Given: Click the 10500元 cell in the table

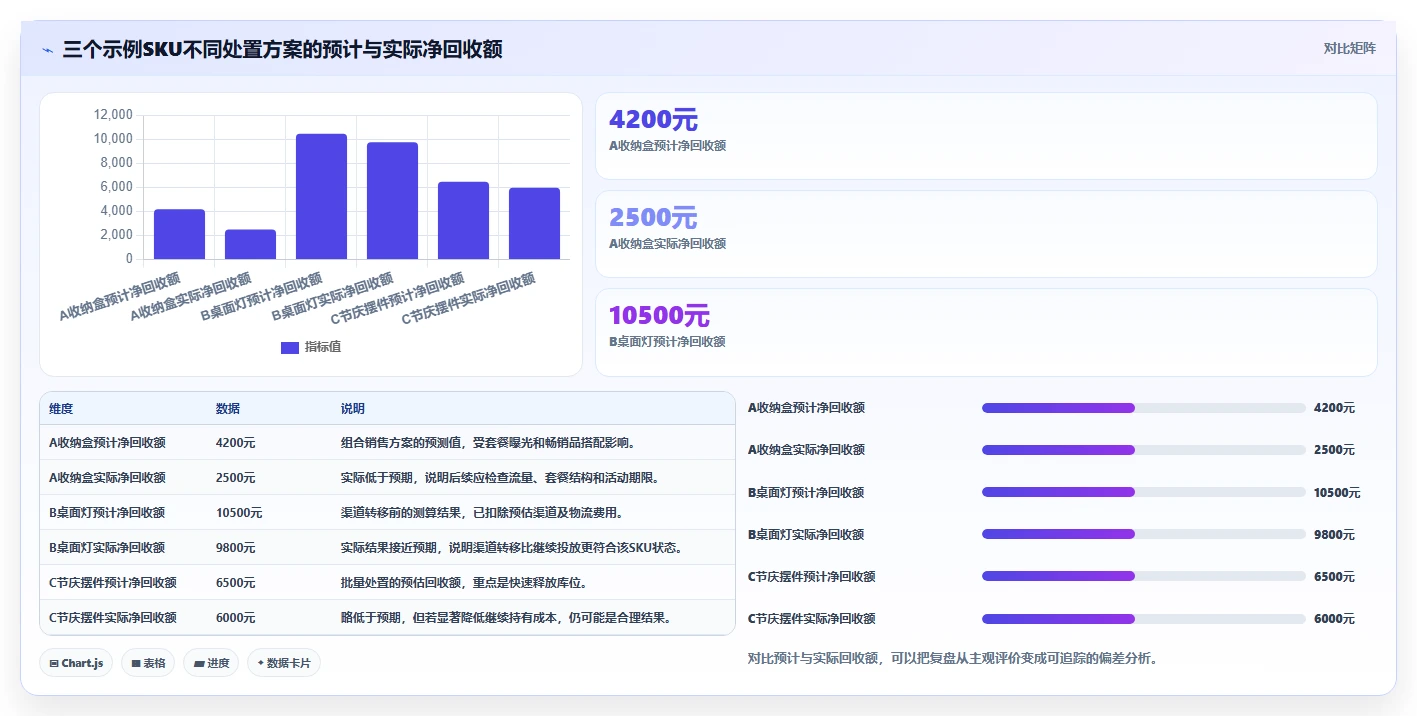Looking at the screenshot, I should tap(239, 513).
